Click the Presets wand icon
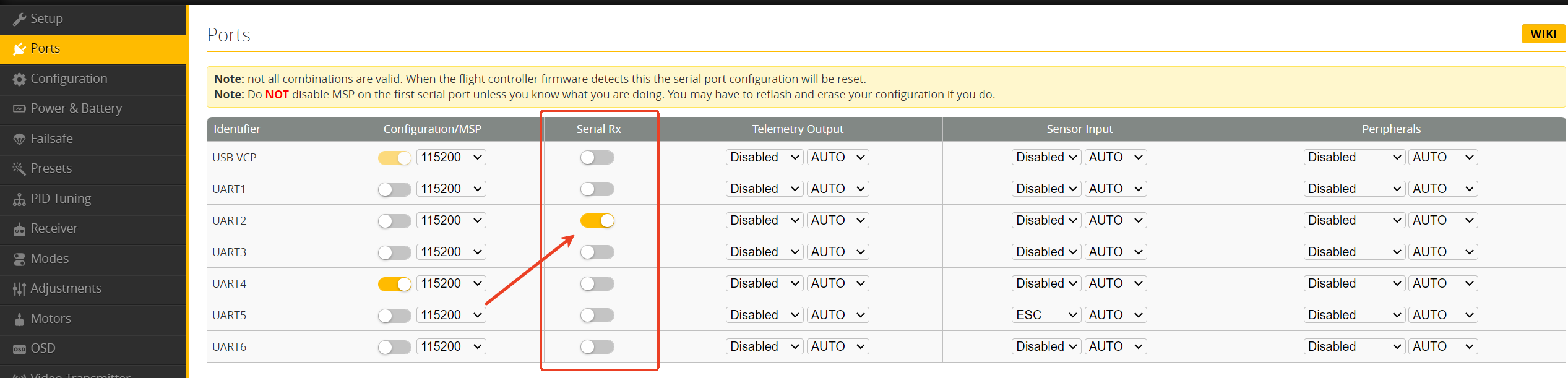 coord(19,169)
